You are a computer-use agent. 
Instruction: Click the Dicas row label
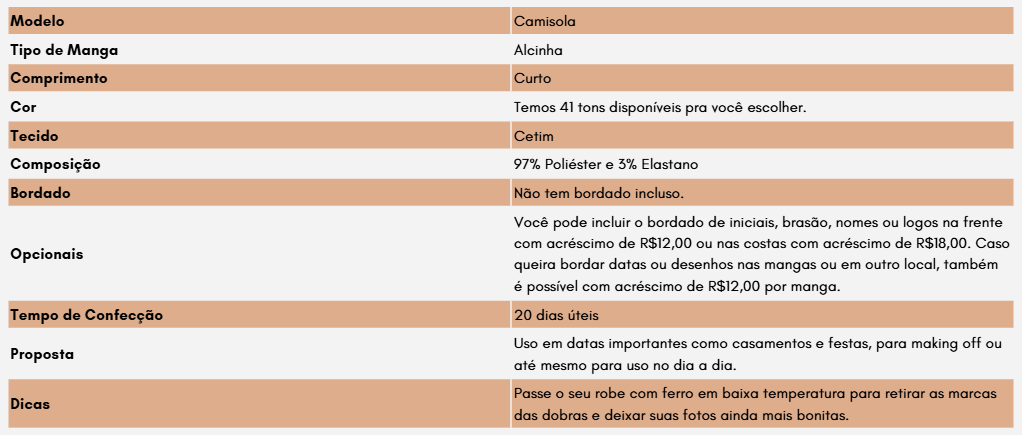coord(30,405)
